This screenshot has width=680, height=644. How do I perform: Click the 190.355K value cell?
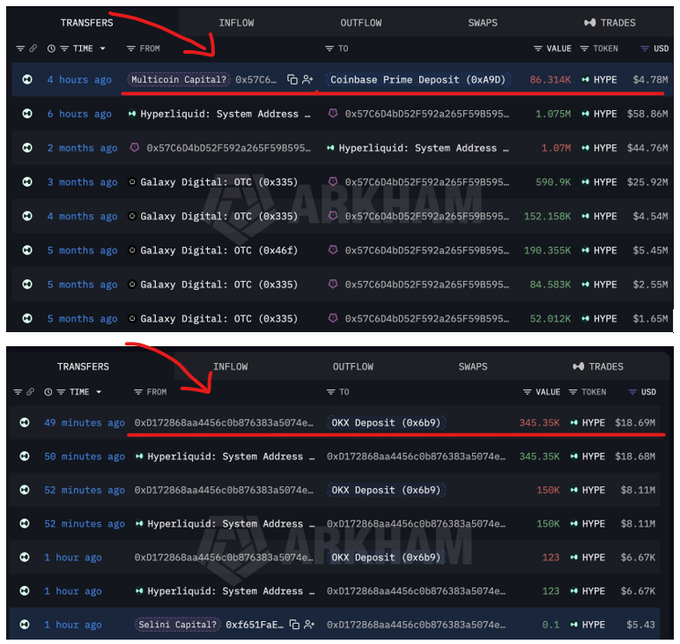tap(547, 250)
